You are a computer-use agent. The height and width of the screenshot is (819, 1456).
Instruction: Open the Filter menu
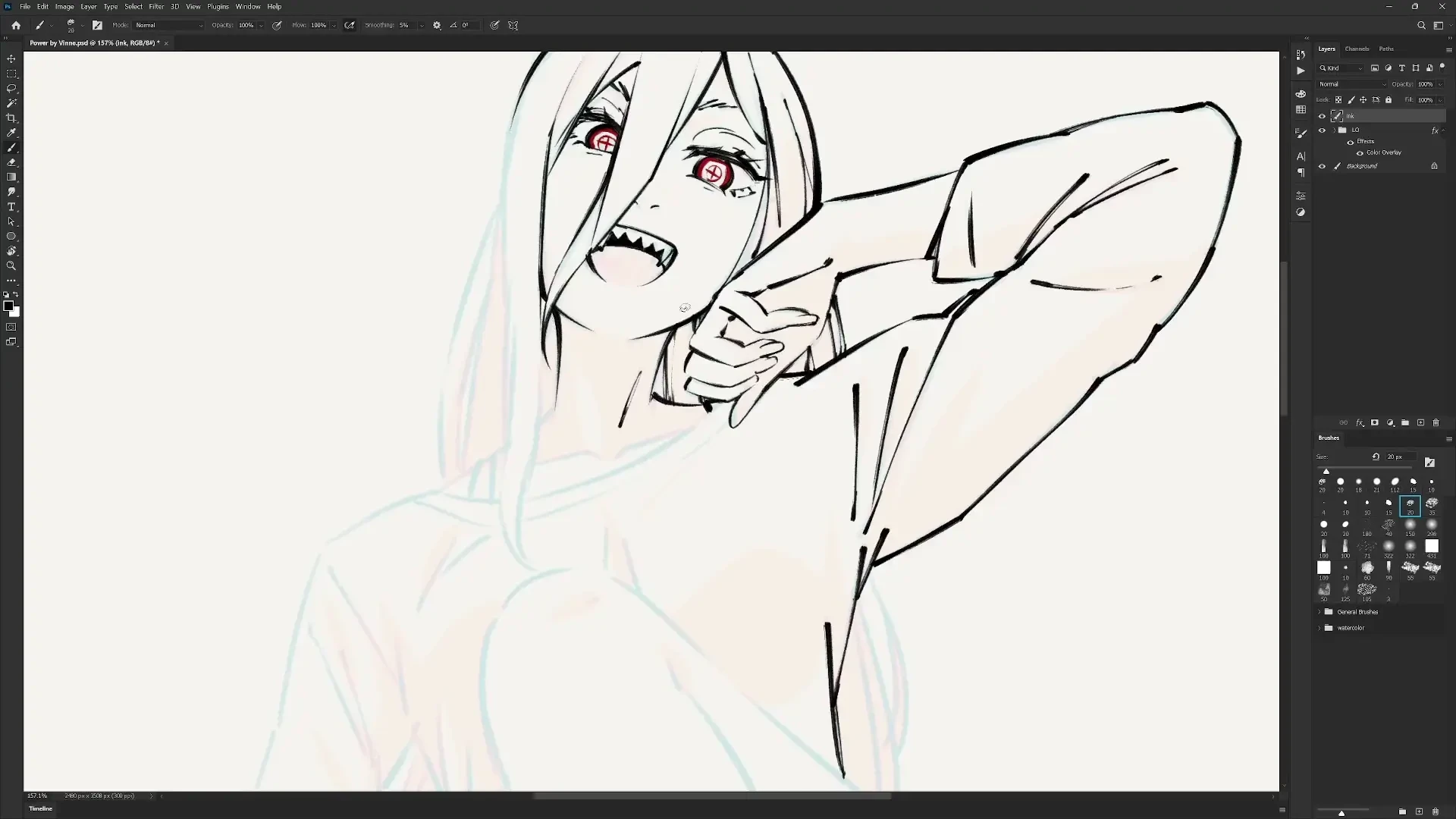point(156,6)
